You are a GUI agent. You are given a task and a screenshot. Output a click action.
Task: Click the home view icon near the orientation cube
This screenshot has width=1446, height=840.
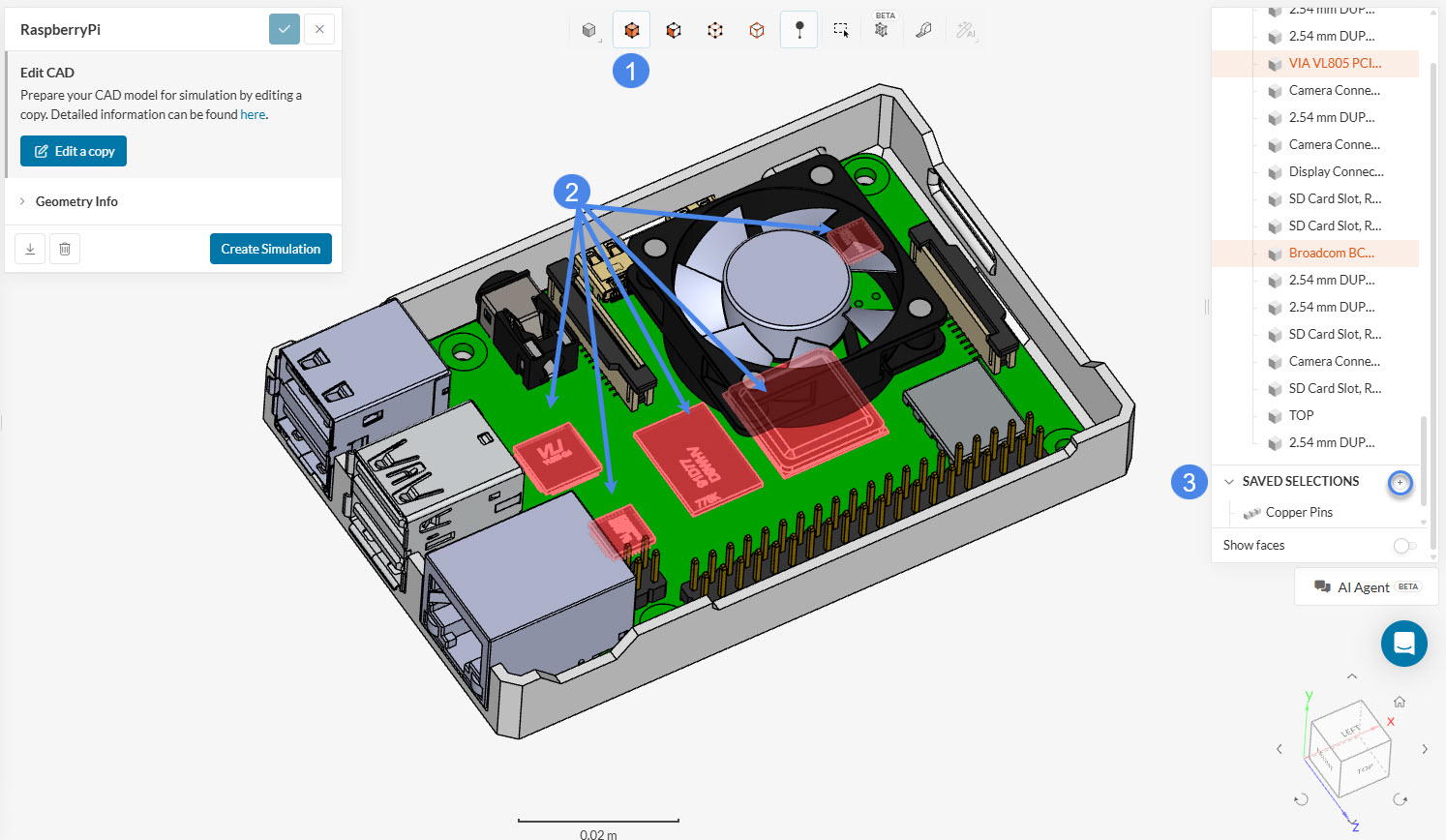(x=1399, y=702)
